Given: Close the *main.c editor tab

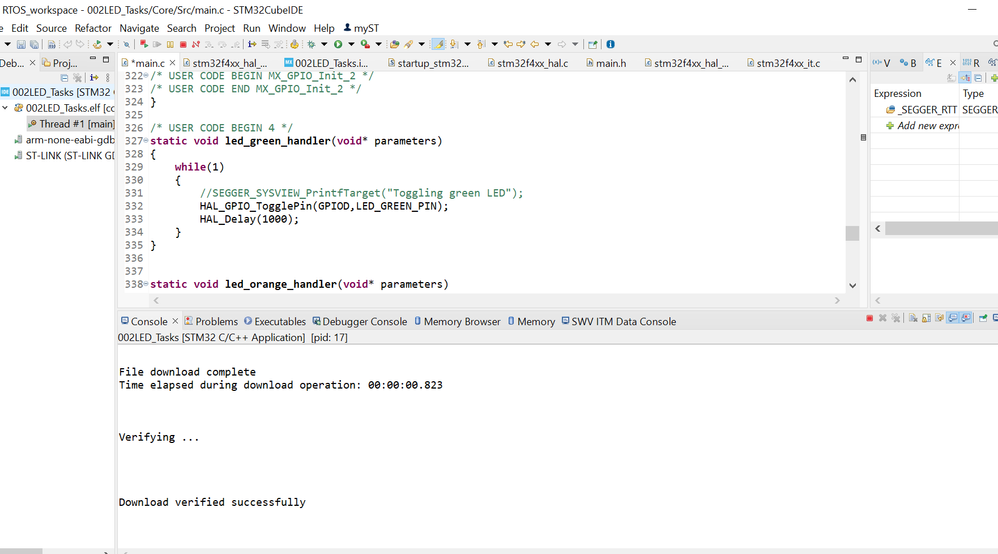Looking at the screenshot, I should (172, 63).
